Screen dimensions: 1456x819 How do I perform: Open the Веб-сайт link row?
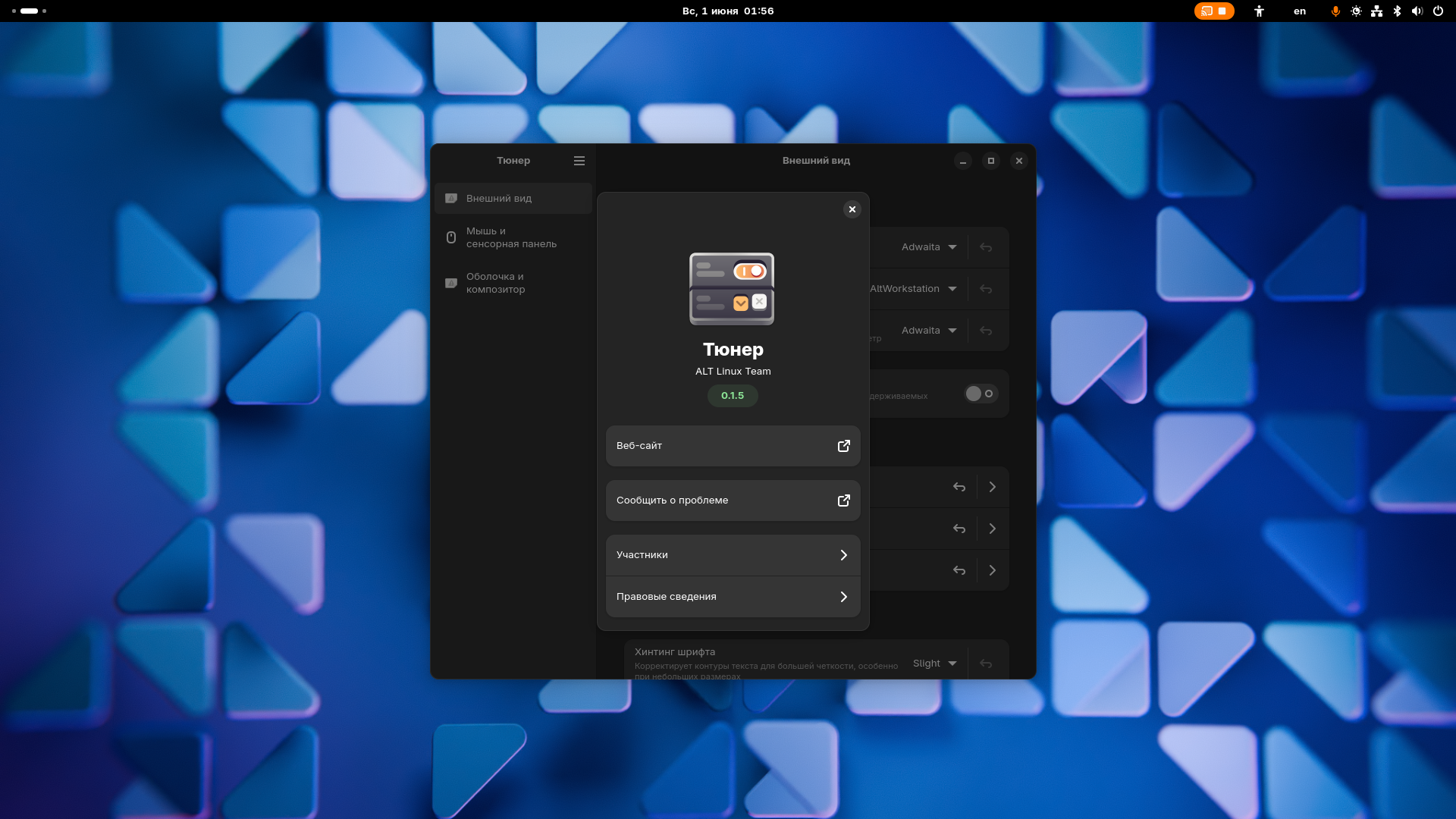[x=733, y=446]
